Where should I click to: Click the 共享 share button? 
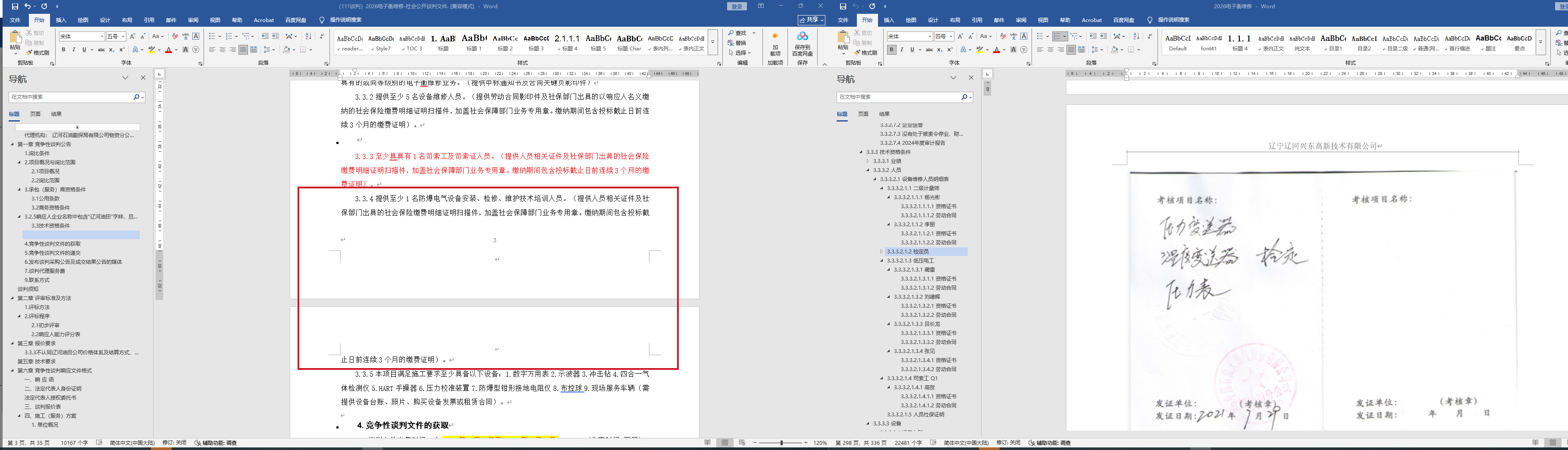[811, 20]
